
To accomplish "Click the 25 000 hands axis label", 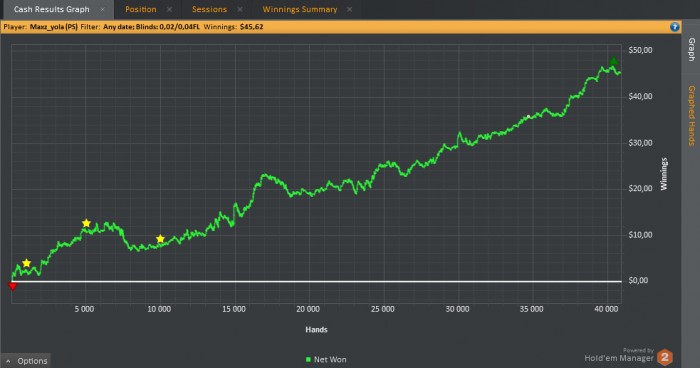I will (x=383, y=309).
